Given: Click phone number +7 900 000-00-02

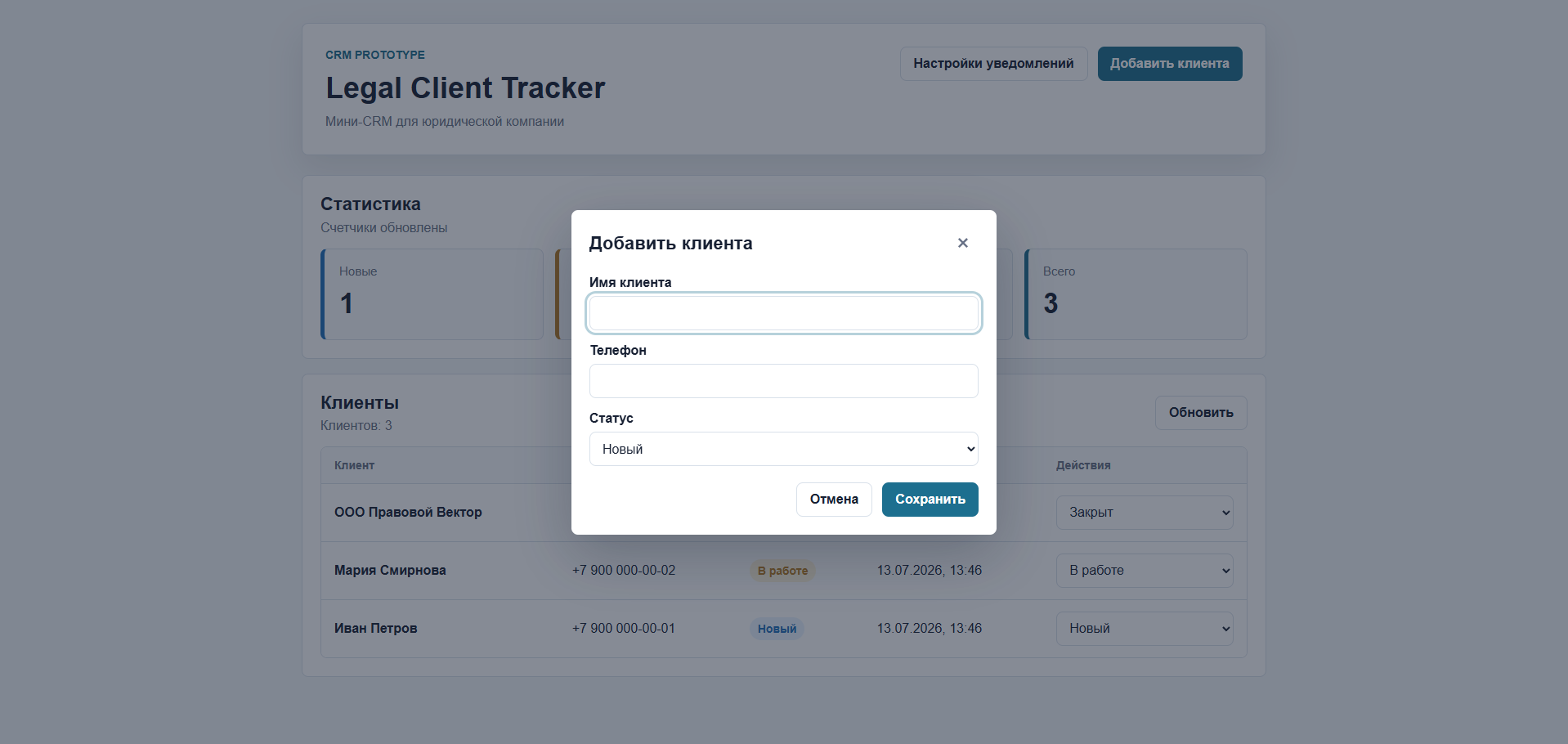Looking at the screenshot, I should 624,571.
